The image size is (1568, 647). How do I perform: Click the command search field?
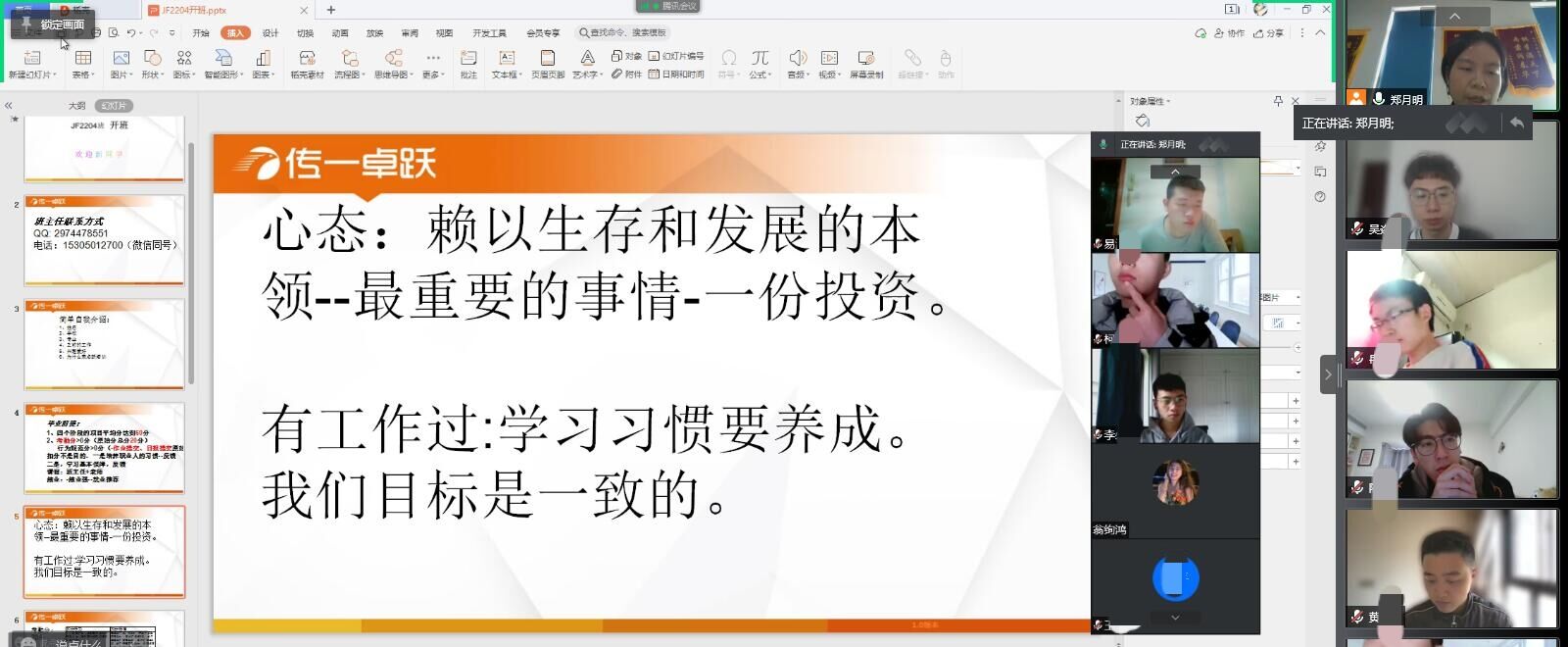(x=623, y=33)
